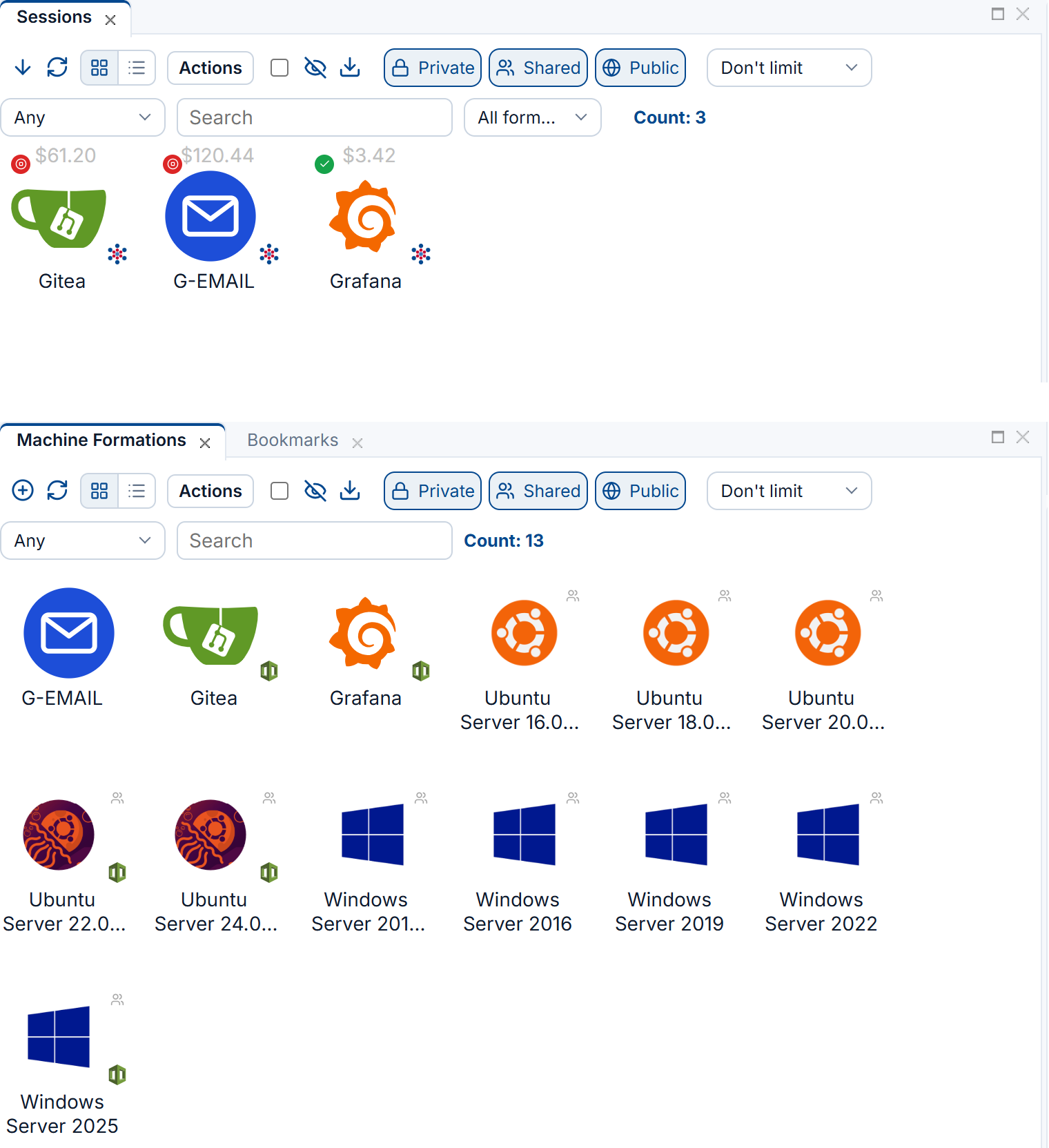Add a new machine formation with plus icon
Viewport: 1049px width, 1148px height.
tap(23, 490)
